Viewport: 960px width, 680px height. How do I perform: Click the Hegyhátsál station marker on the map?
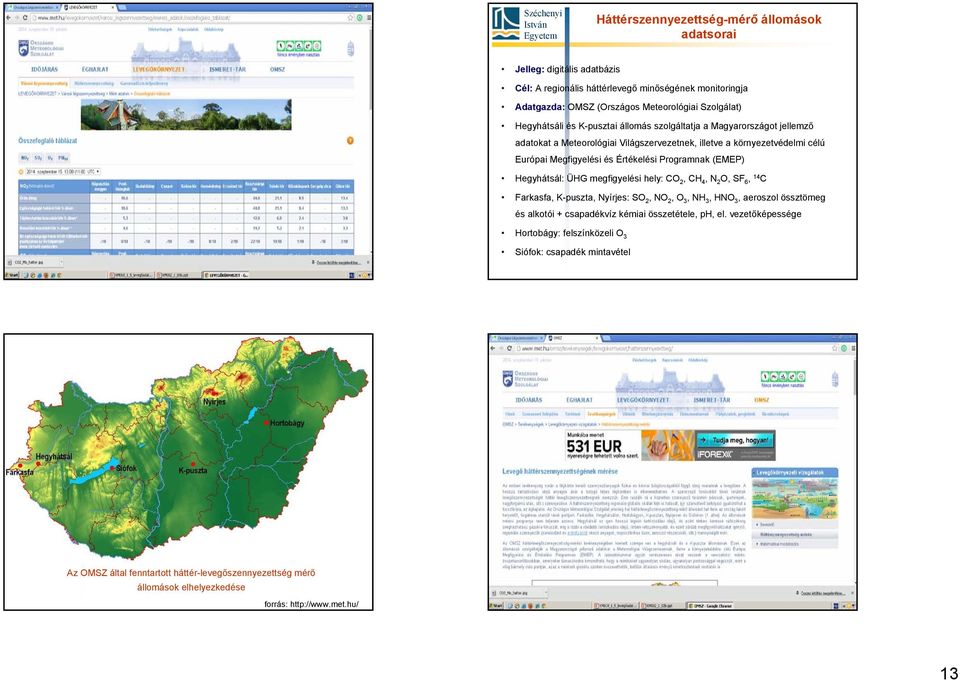click(x=38, y=464)
